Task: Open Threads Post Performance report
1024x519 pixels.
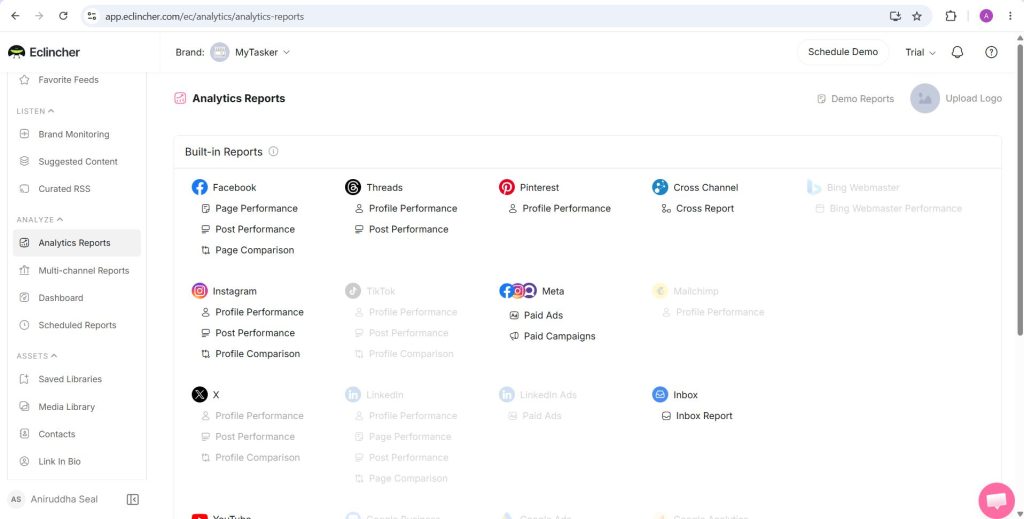Action: tap(402, 229)
